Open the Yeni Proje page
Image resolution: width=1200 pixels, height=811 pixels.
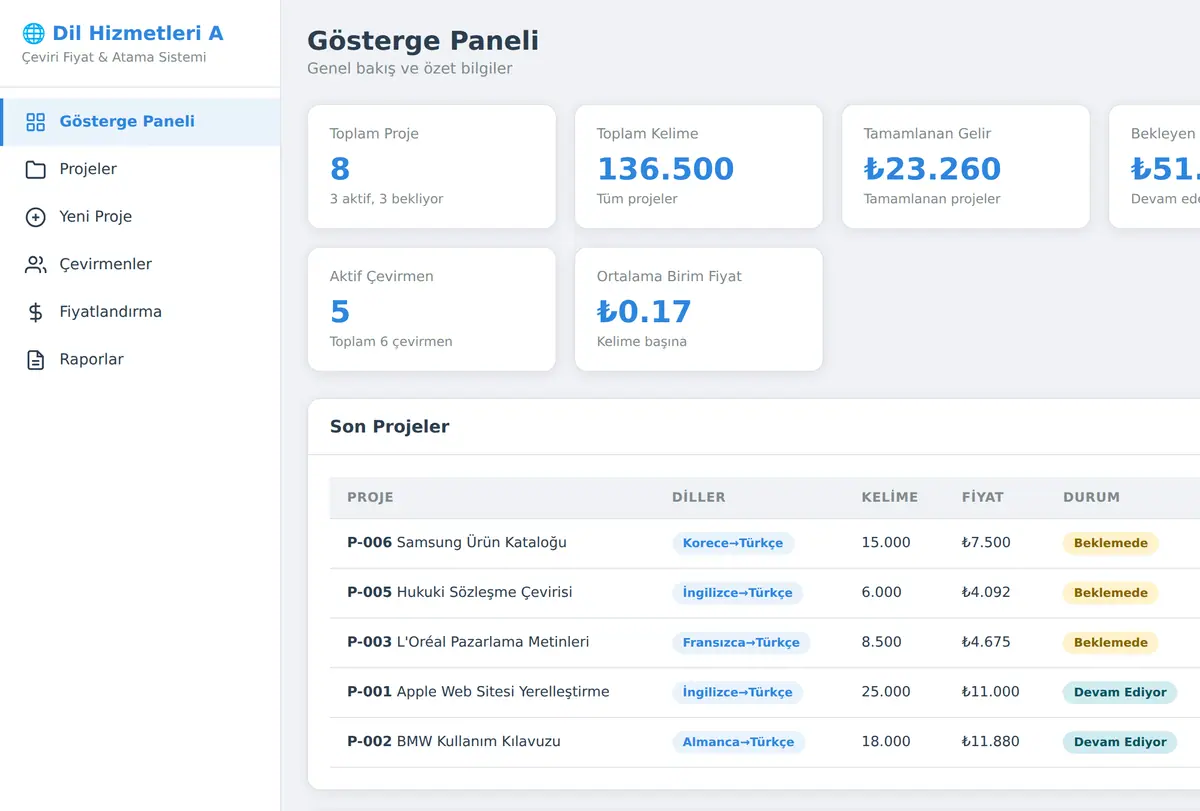pyautogui.click(x=140, y=217)
